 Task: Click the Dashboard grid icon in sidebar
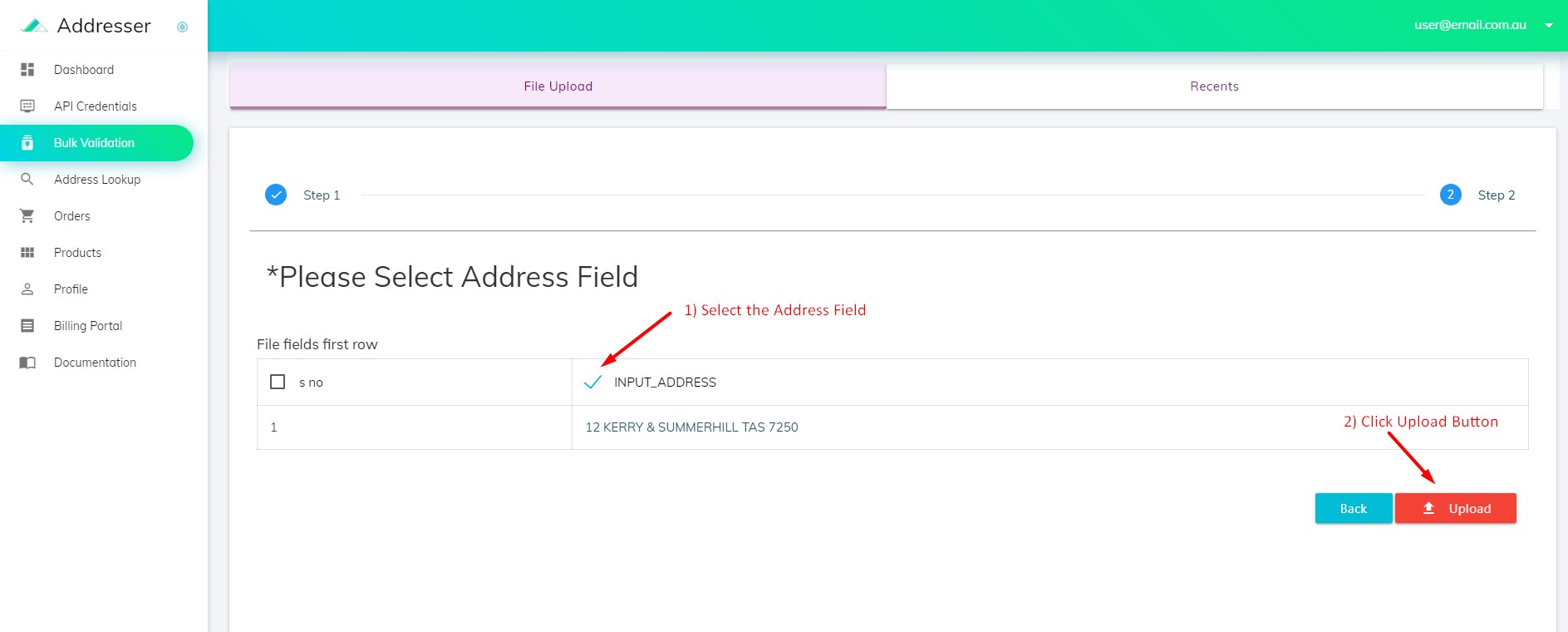(27, 70)
